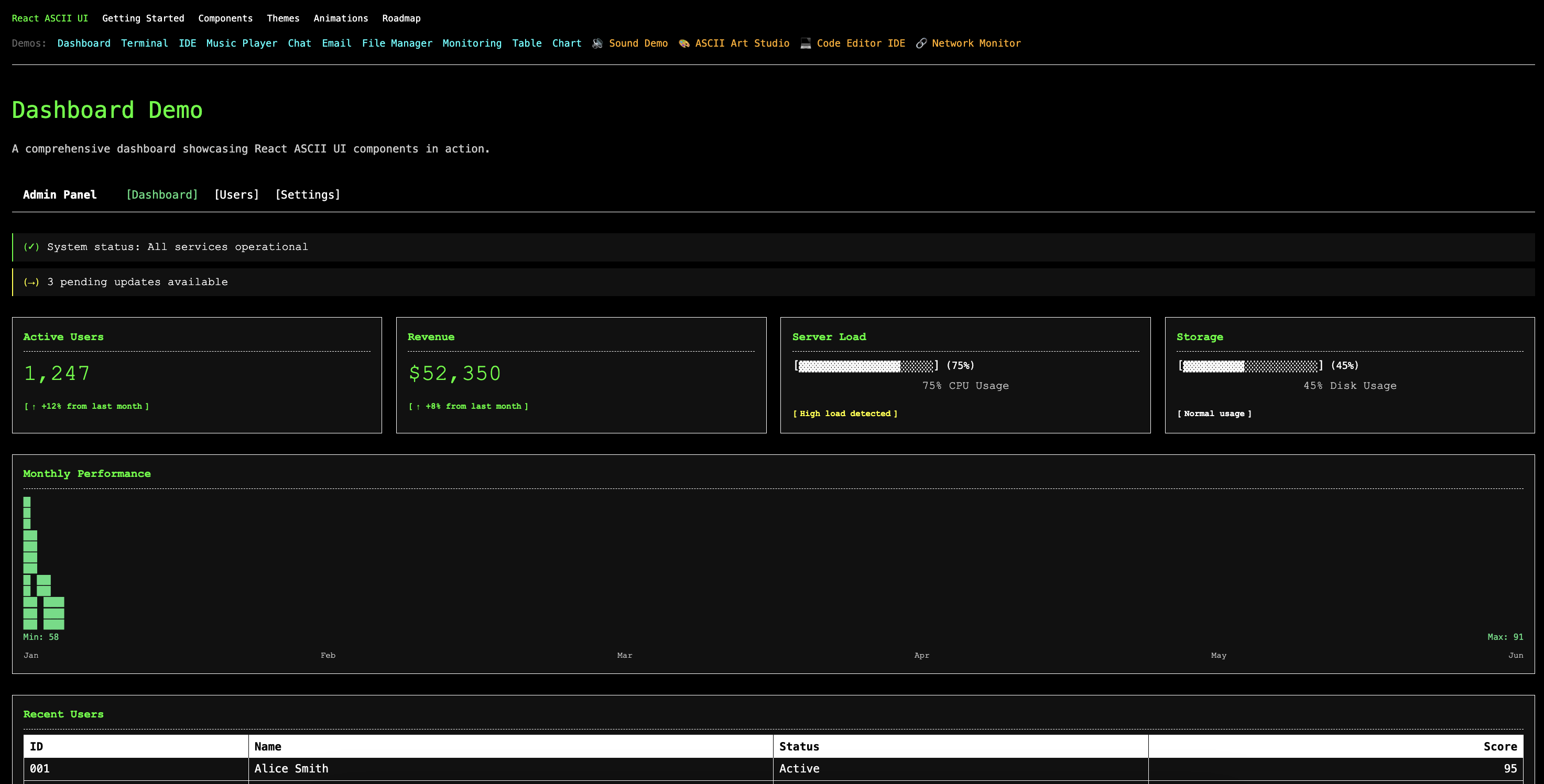Open the Terminal demo
The width and height of the screenshot is (1544, 784).
point(145,43)
